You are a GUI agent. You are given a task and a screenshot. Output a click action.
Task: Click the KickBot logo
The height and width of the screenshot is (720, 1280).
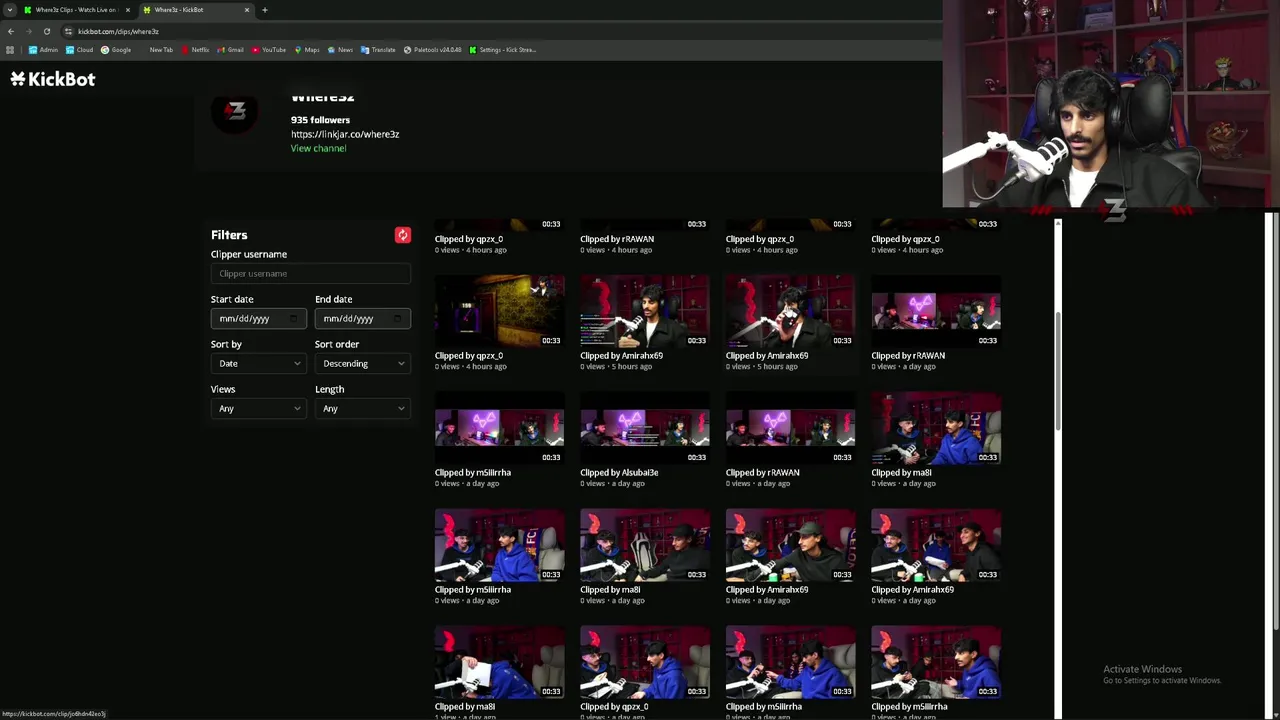[x=53, y=79]
